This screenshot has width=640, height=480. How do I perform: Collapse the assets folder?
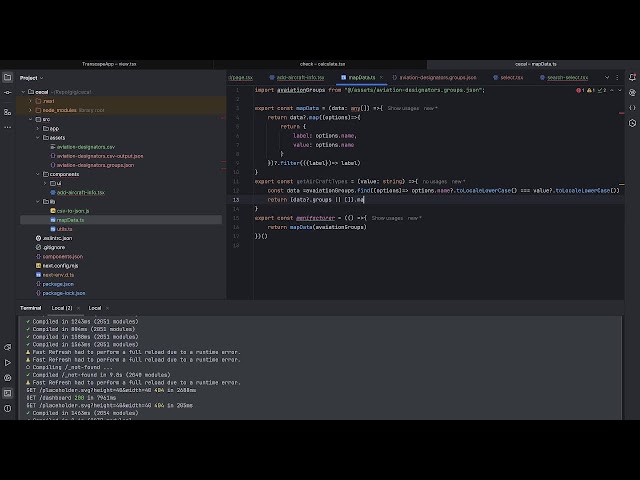pyautogui.click(x=38, y=138)
